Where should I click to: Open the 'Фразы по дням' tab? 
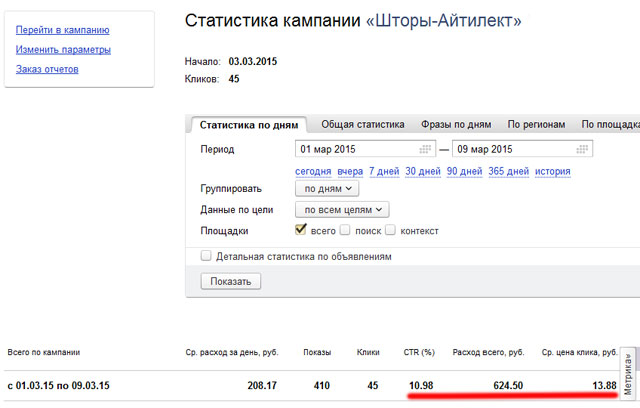pos(456,125)
